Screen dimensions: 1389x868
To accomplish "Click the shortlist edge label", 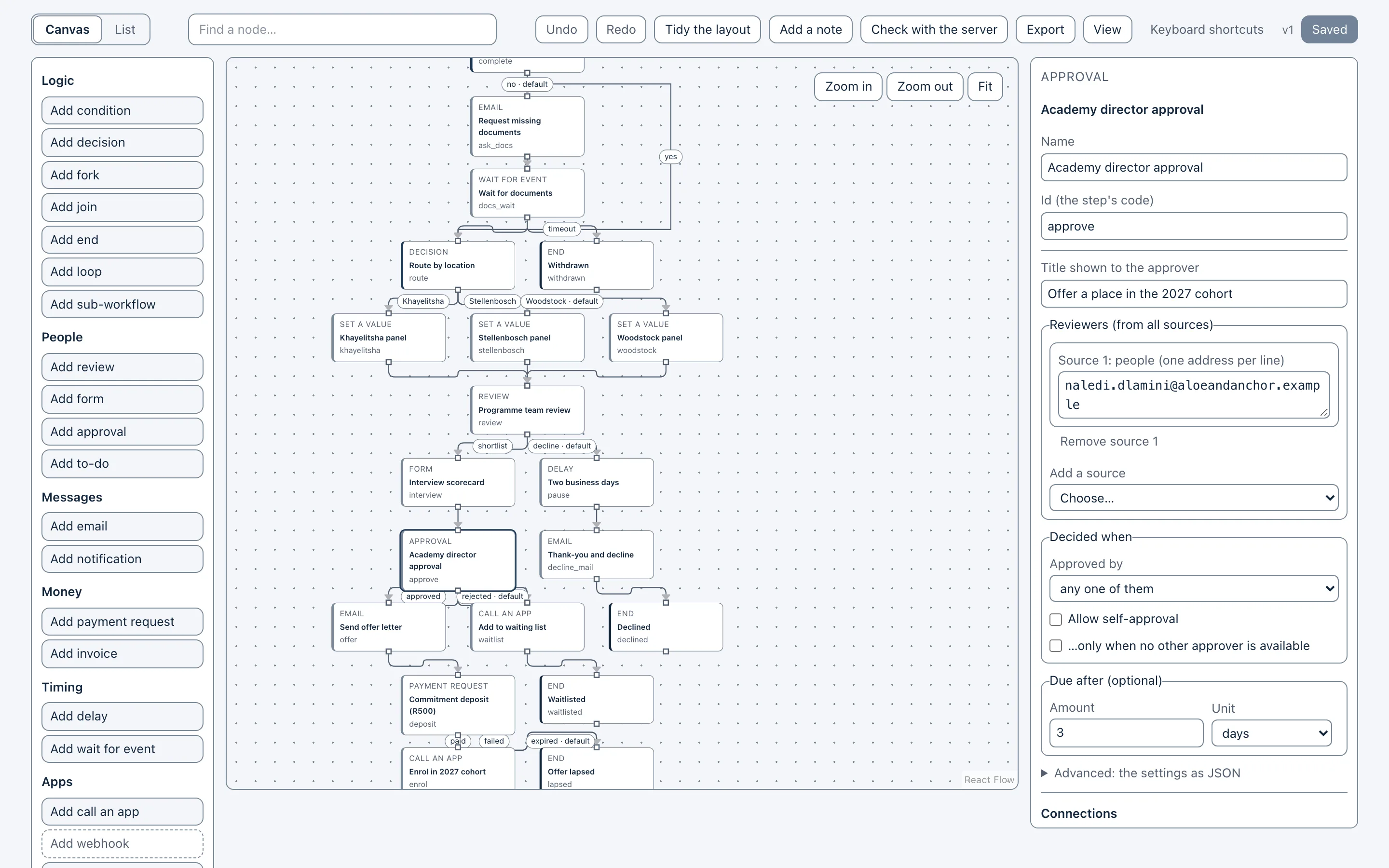I will click(492, 446).
